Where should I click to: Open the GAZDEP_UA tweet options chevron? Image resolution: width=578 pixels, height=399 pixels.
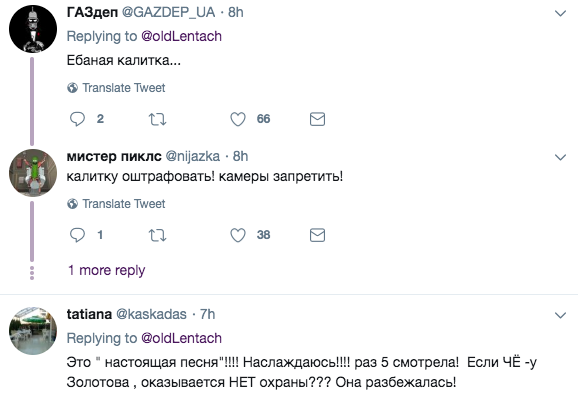tap(560, 14)
